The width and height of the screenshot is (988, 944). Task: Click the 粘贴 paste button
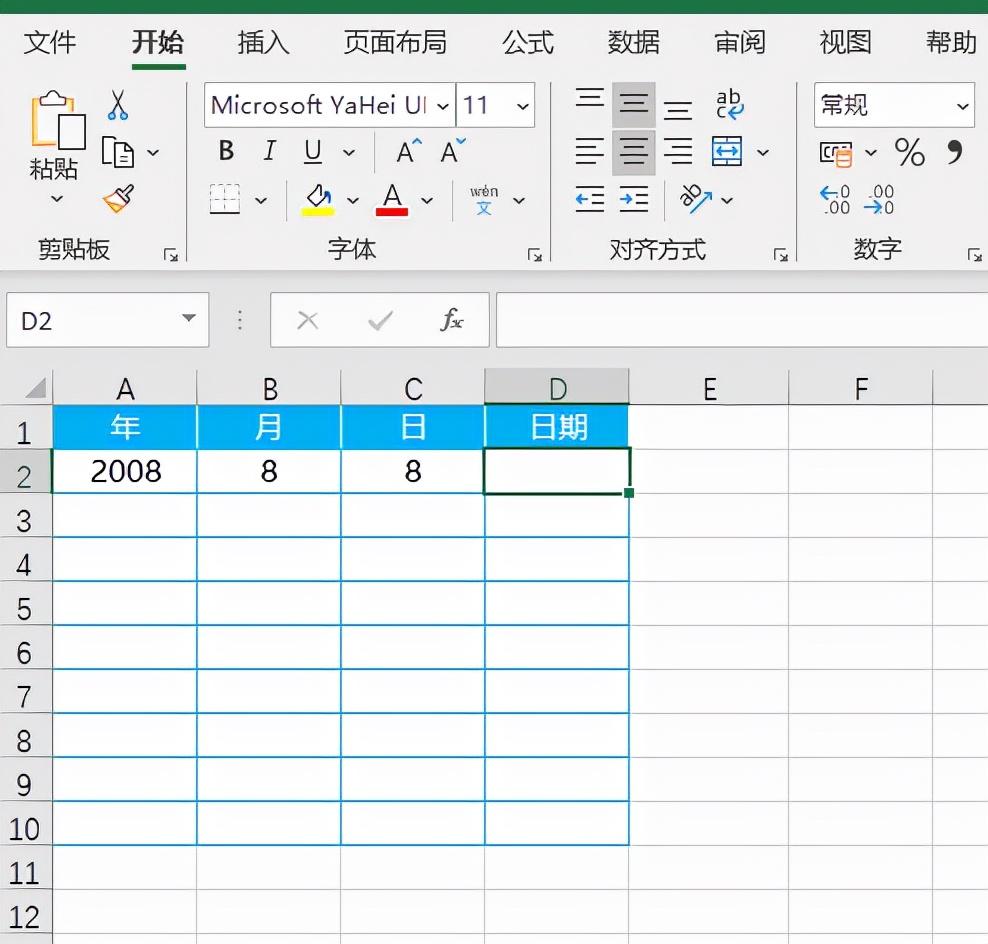(54, 135)
